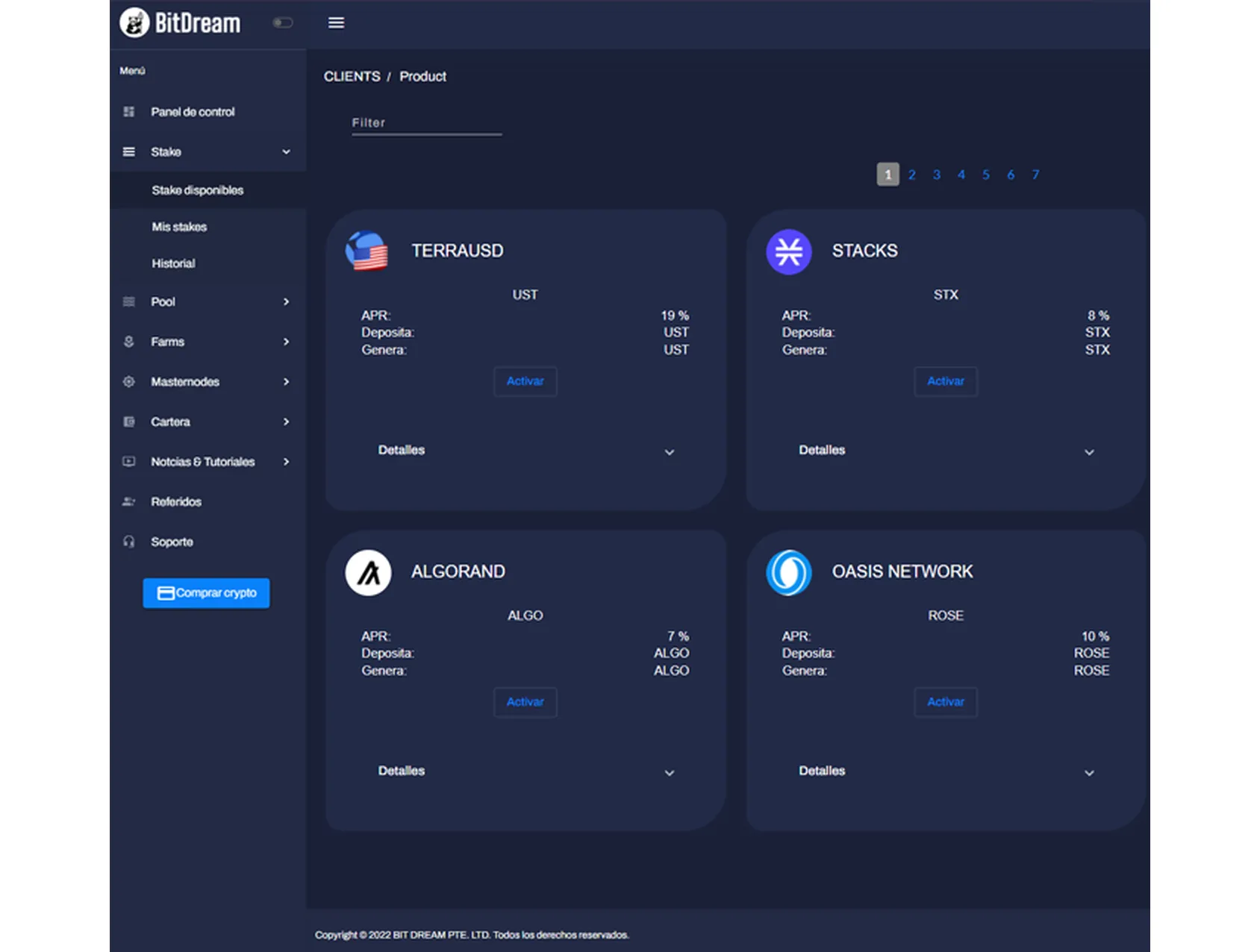1260x952 pixels.
Task: Go to page 3 of results
Action: pyautogui.click(x=936, y=175)
